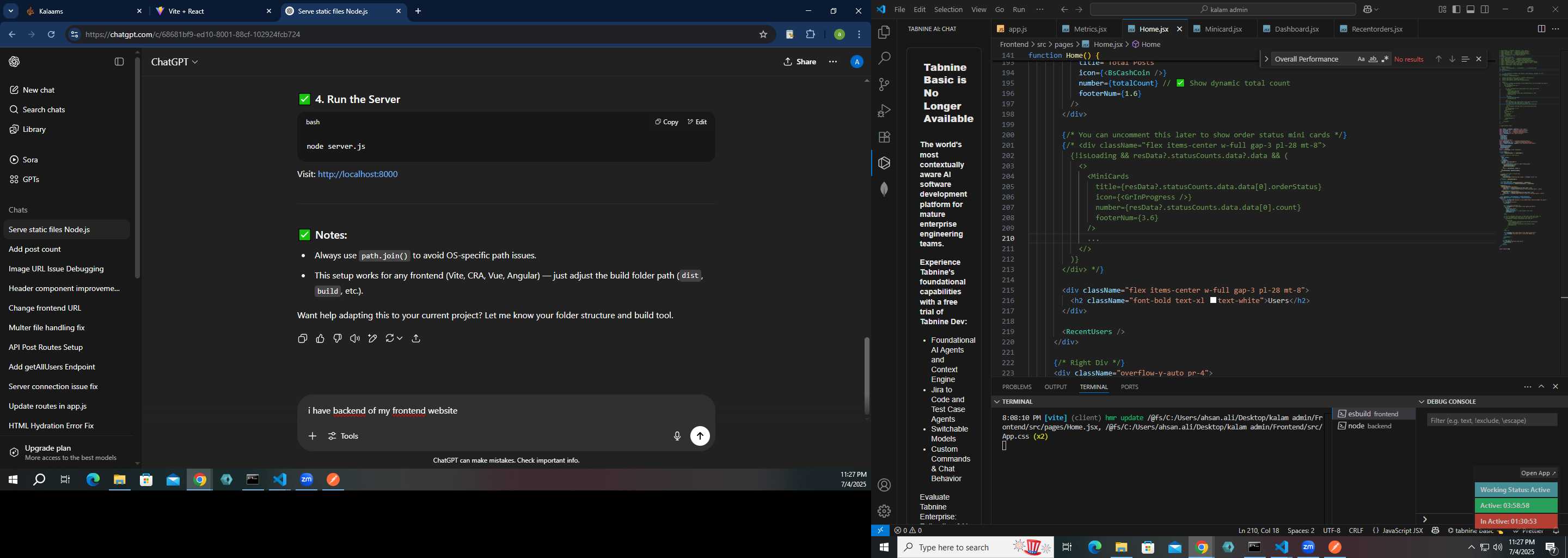Open the Chrome Extensions puzzle icon
Image resolution: width=1568 pixels, height=558 pixels.
[x=811, y=35]
